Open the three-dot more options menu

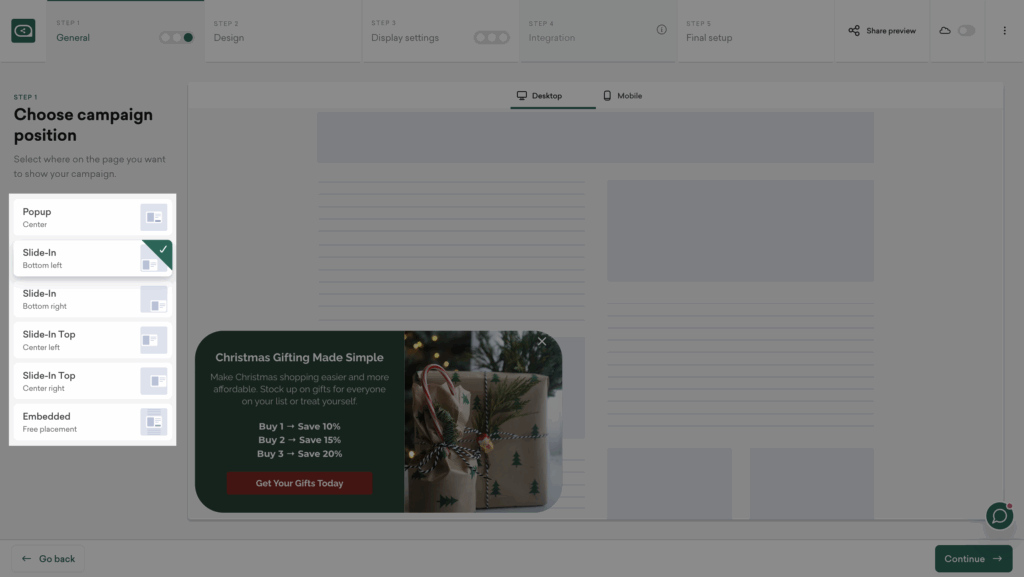click(x=1004, y=31)
